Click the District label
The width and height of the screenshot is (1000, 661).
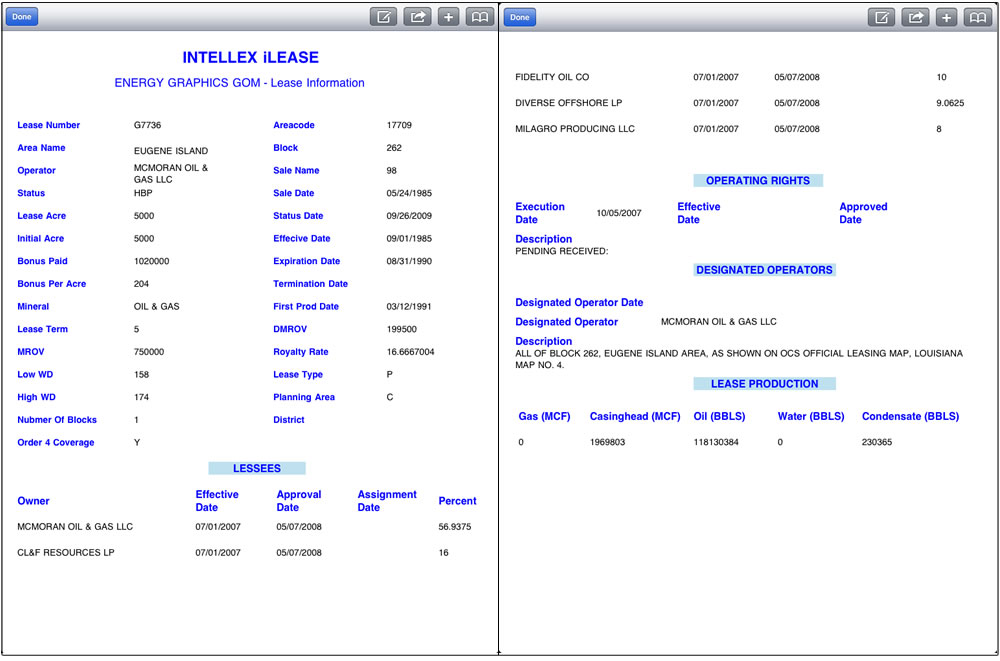pos(289,420)
